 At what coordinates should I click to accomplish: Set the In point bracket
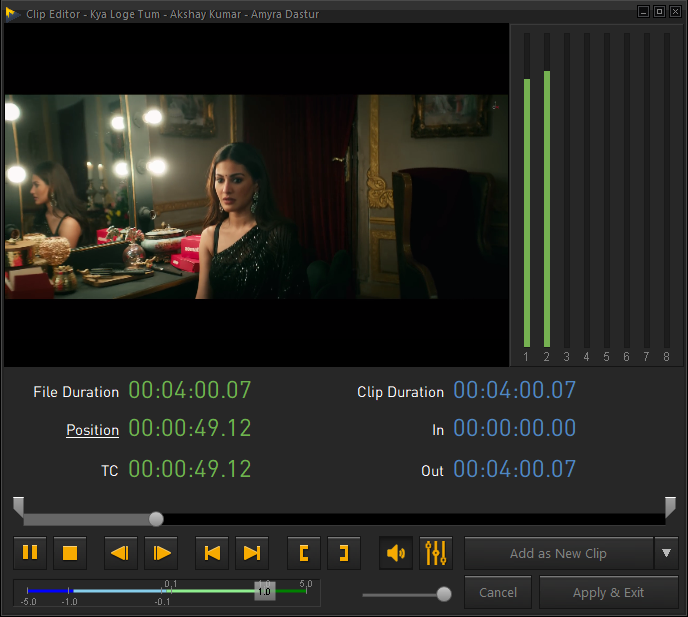303,552
